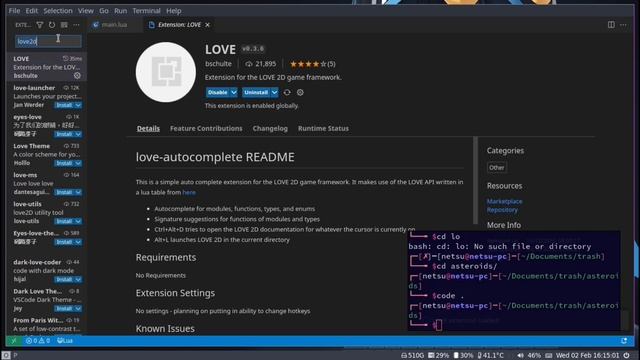Open the View menu
640x360 pixels.
[86, 11]
